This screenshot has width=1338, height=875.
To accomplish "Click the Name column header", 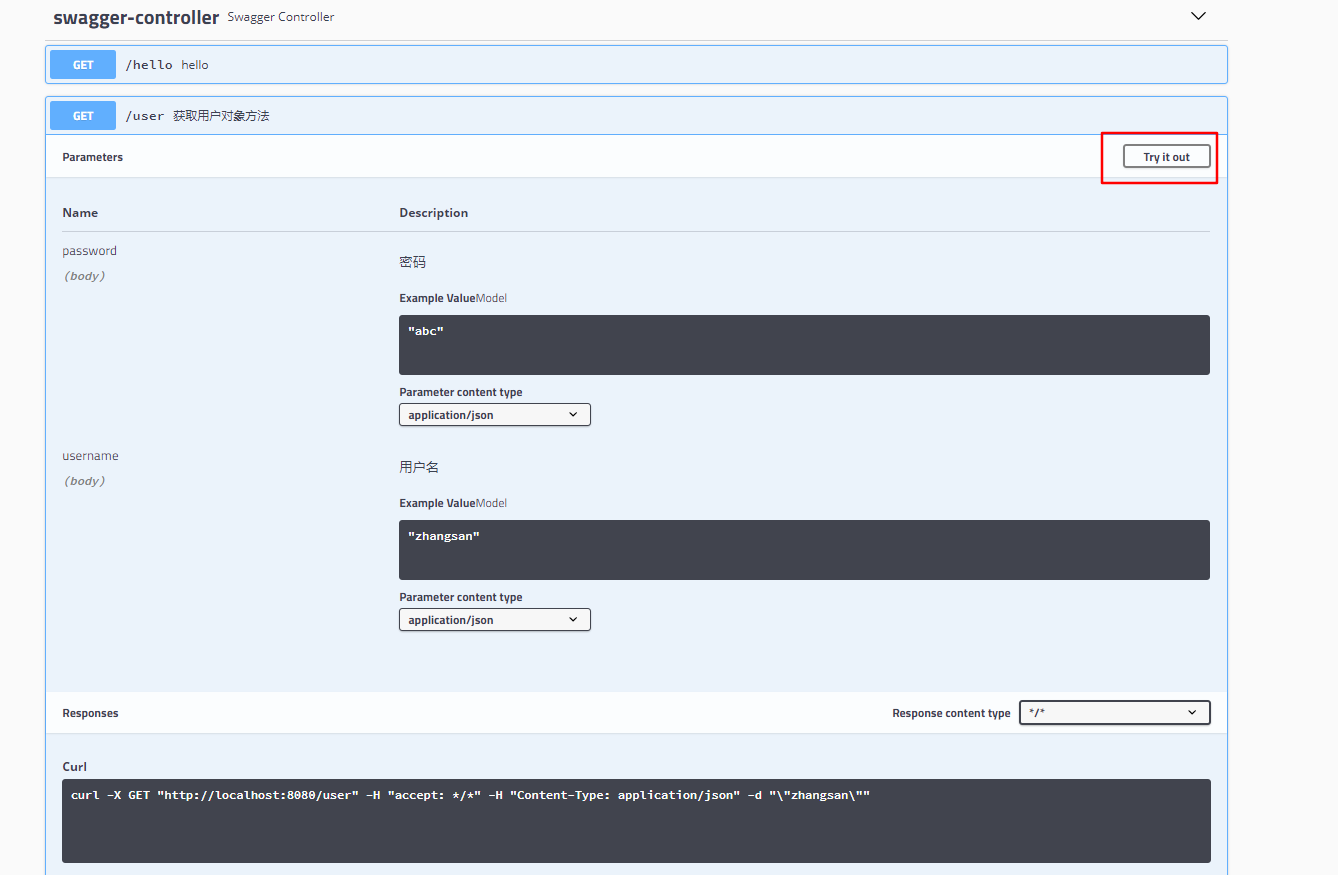I will pyautogui.click(x=80, y=213).
